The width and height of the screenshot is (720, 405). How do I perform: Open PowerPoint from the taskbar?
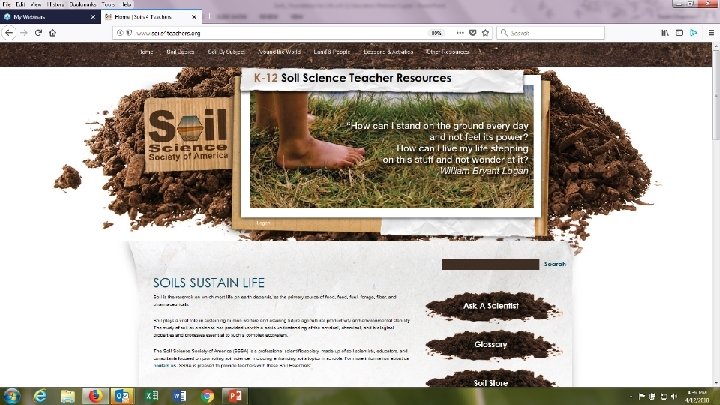pos(235,396)
